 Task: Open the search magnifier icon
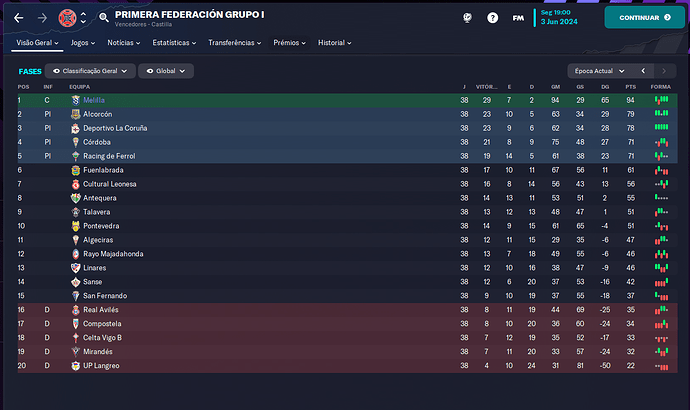pos(103,18)
